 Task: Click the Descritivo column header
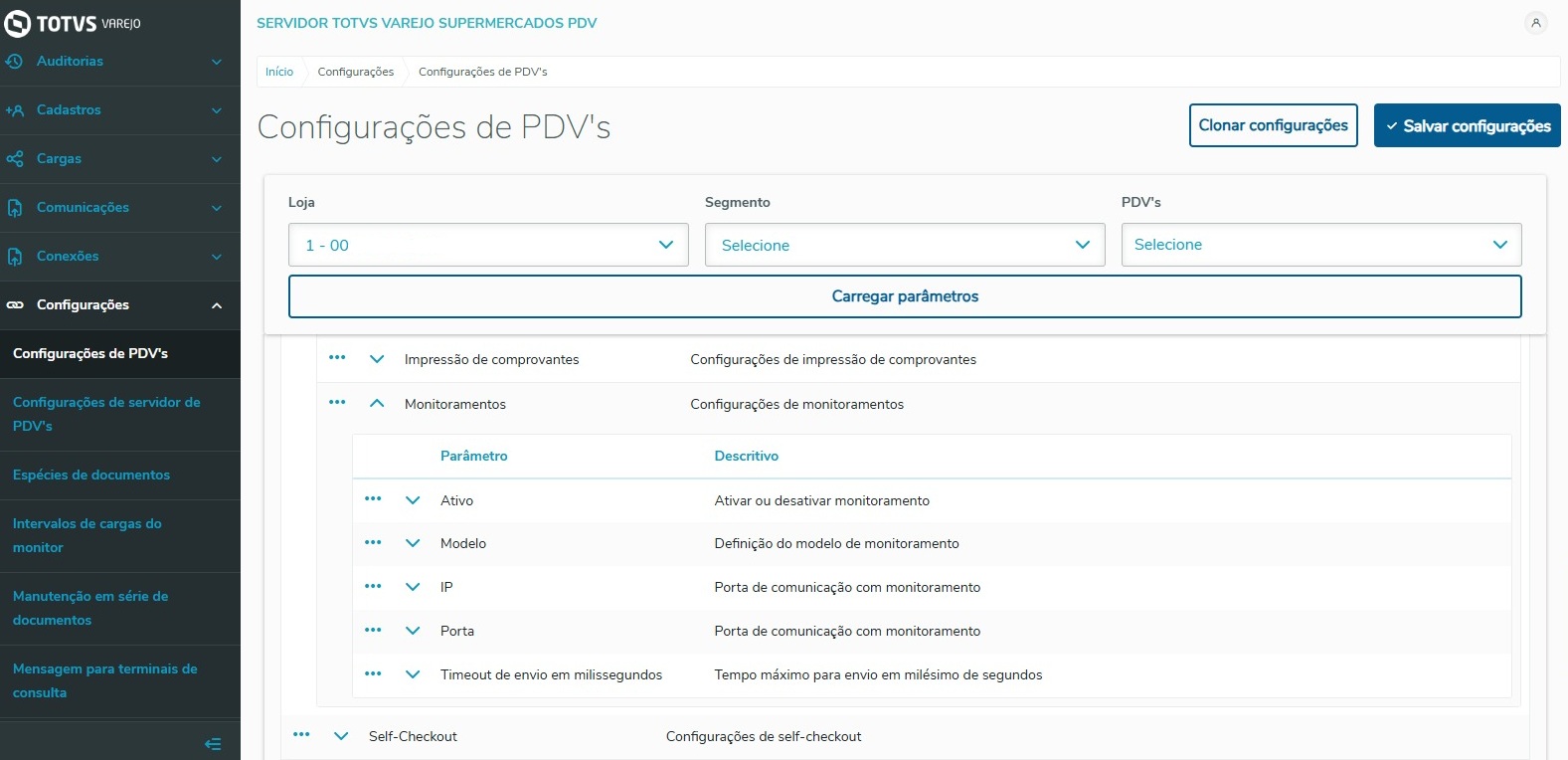click(x=747, y=456)
